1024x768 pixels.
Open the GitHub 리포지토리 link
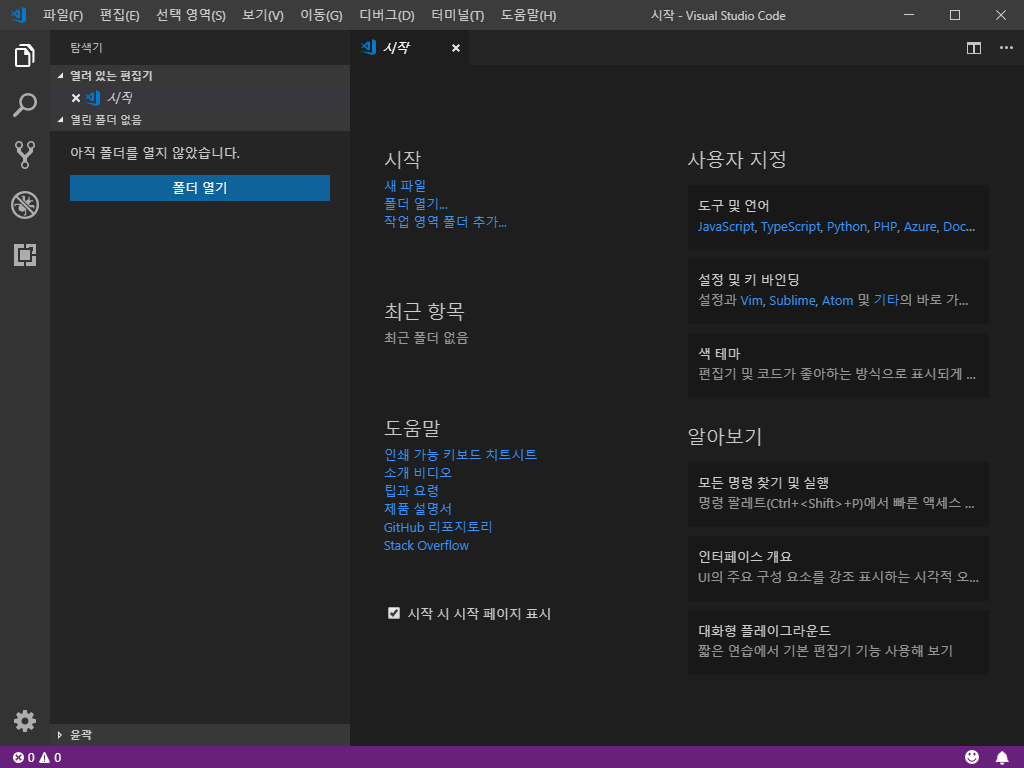[438, 527]
